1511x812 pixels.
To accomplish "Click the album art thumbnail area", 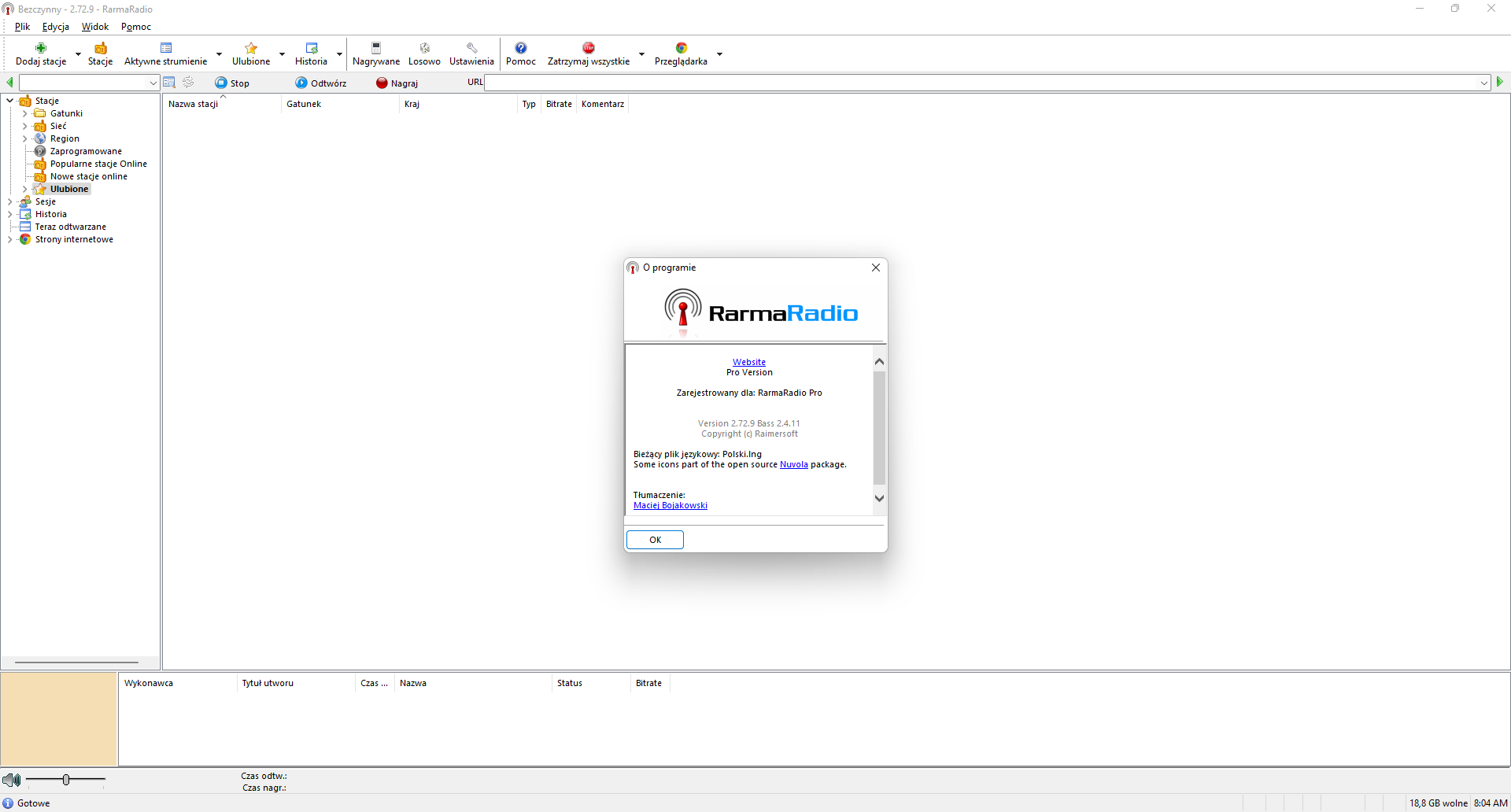I will 59,719.
